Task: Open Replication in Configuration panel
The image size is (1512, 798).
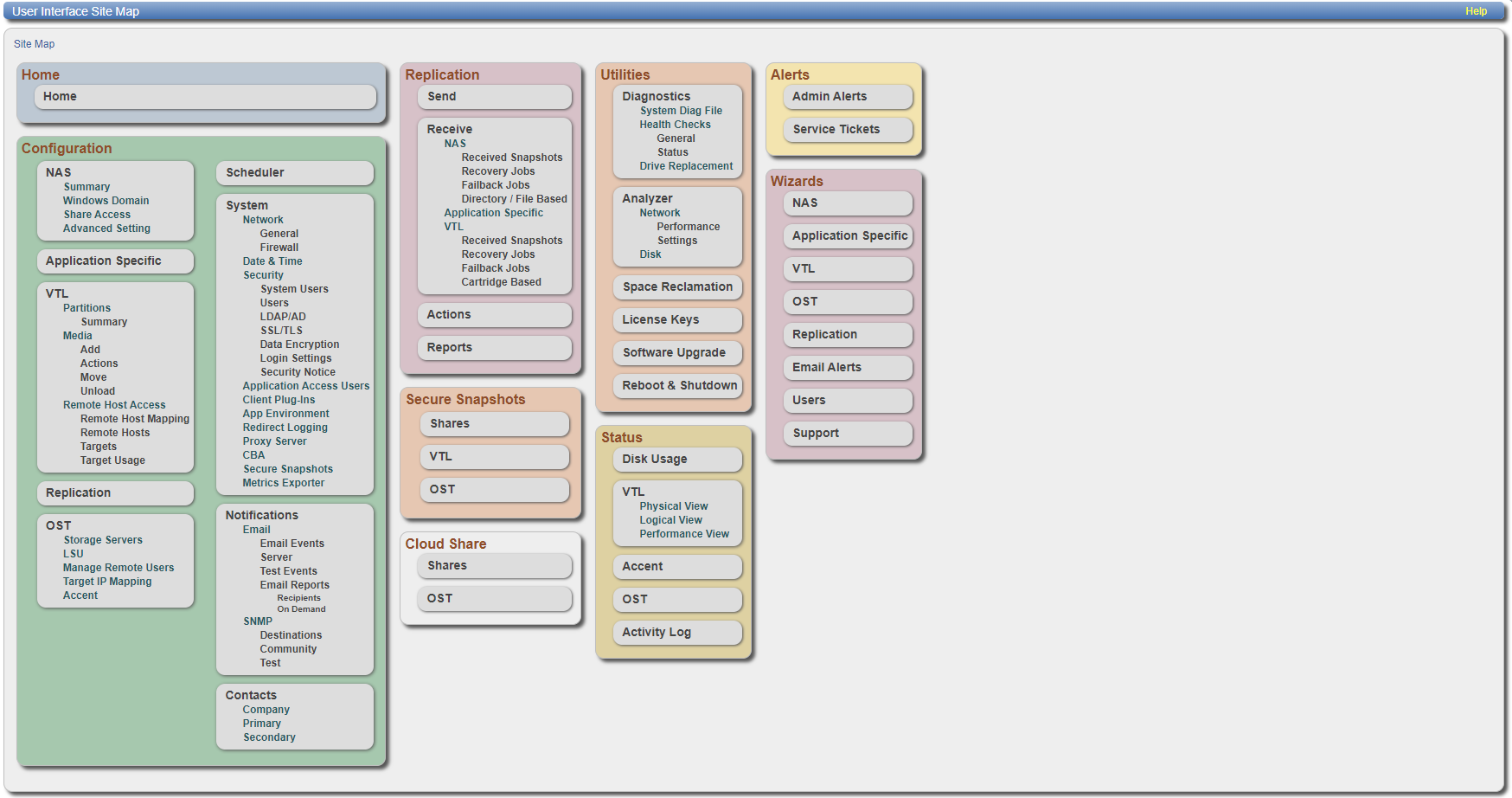Action: 115,493
